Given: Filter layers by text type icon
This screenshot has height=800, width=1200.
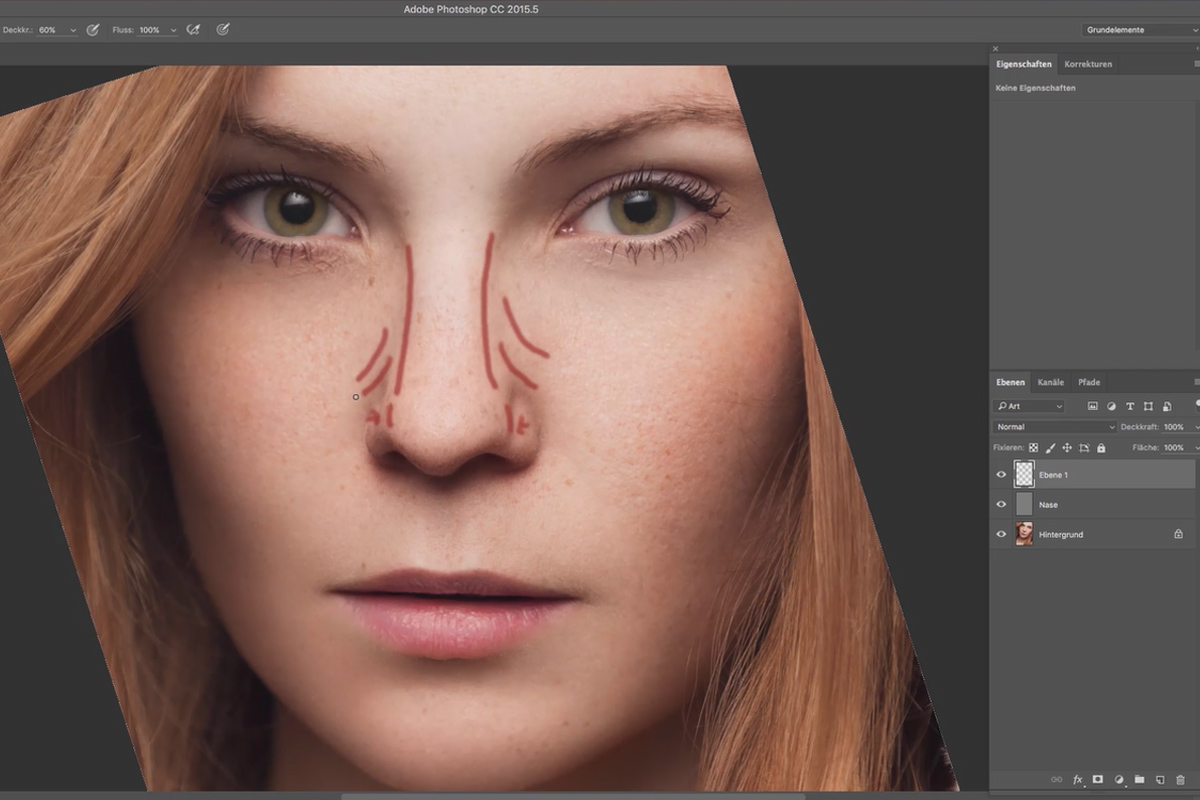Looking at the screenshot, I should point(1130,406).
